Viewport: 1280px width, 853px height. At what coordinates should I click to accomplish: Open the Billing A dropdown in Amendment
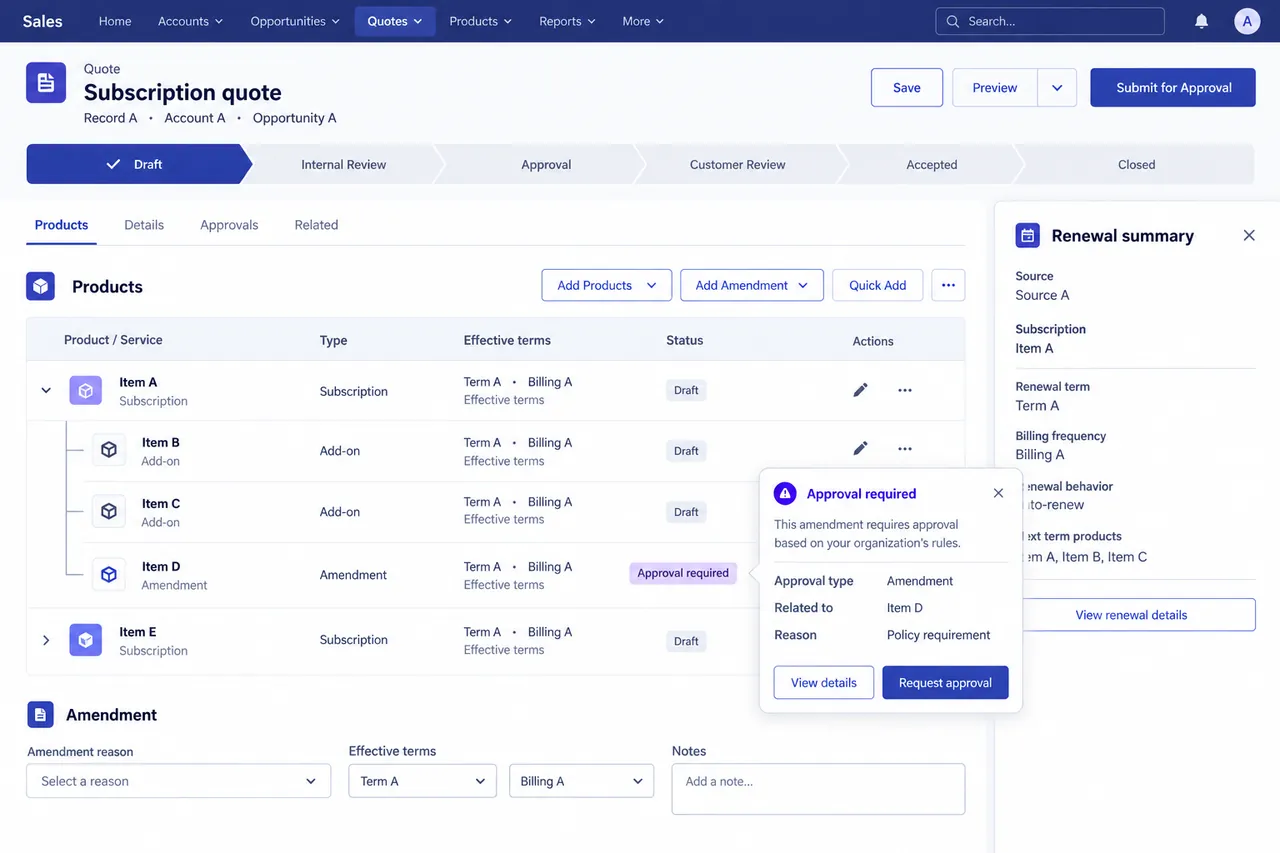[582, 781]
